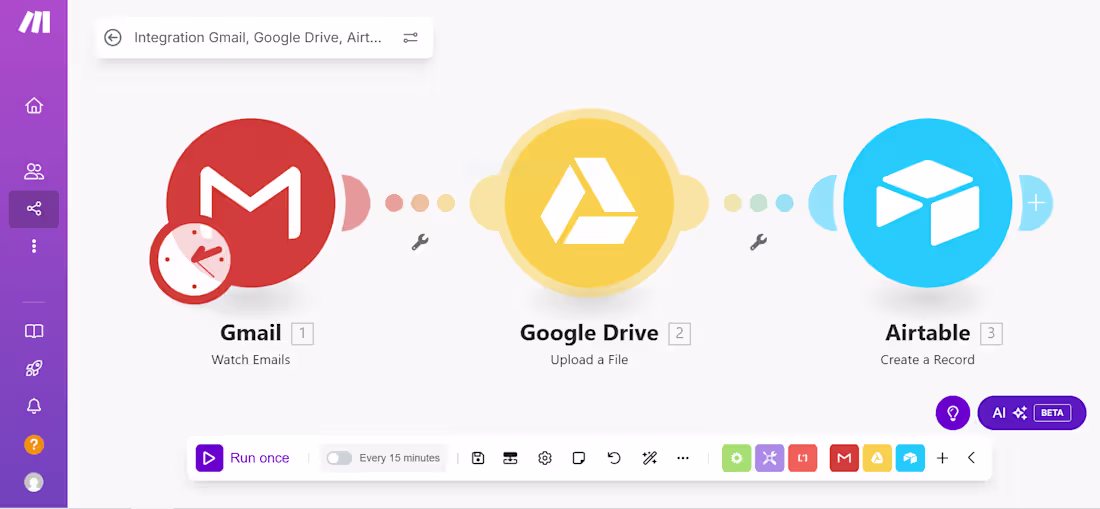Click module number badge 2 next to Google Drive
Viewport: 1100px width, 509px height.
click(679, 334)
